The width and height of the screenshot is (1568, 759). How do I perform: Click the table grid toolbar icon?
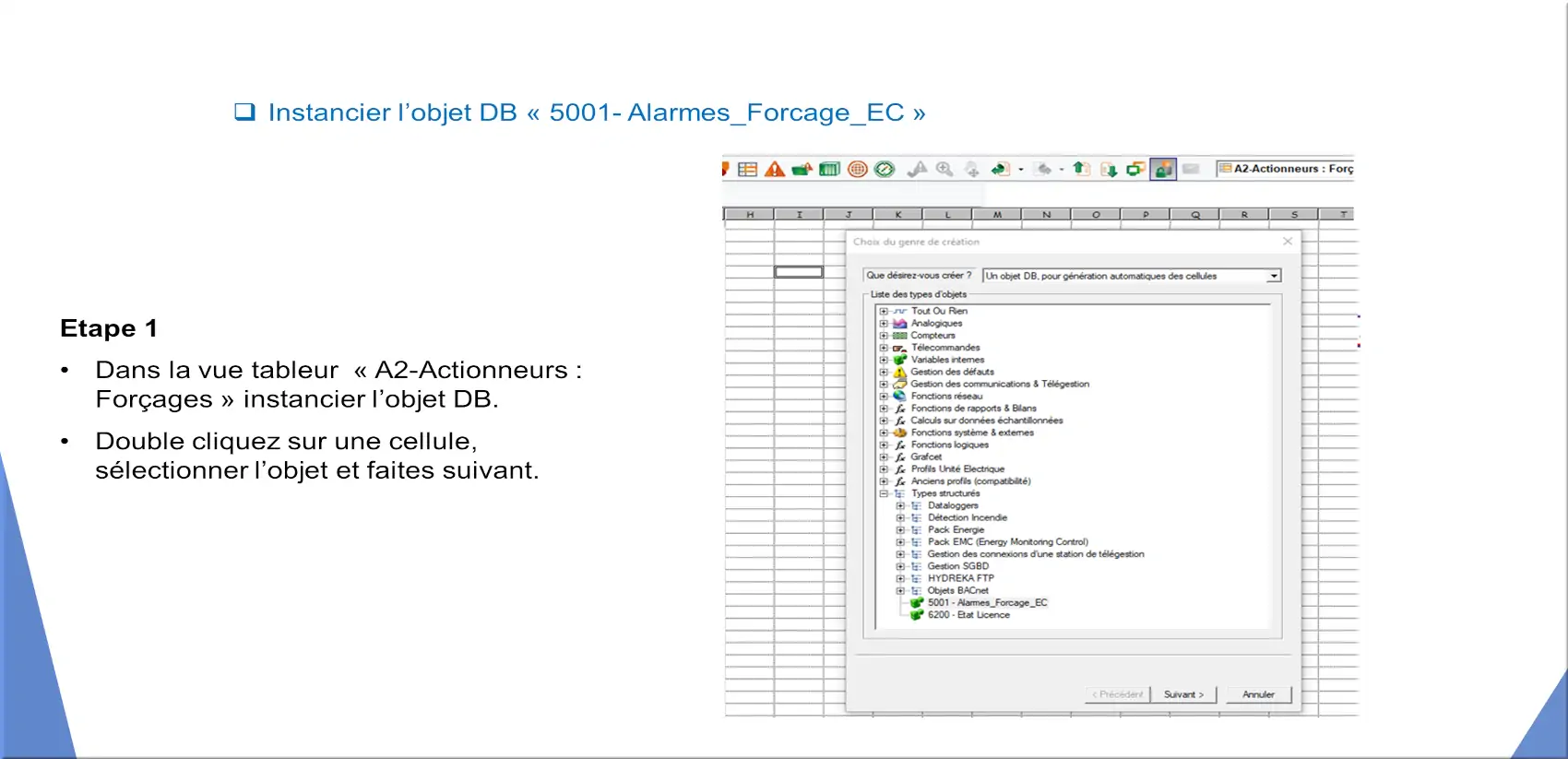coord(748,169)
